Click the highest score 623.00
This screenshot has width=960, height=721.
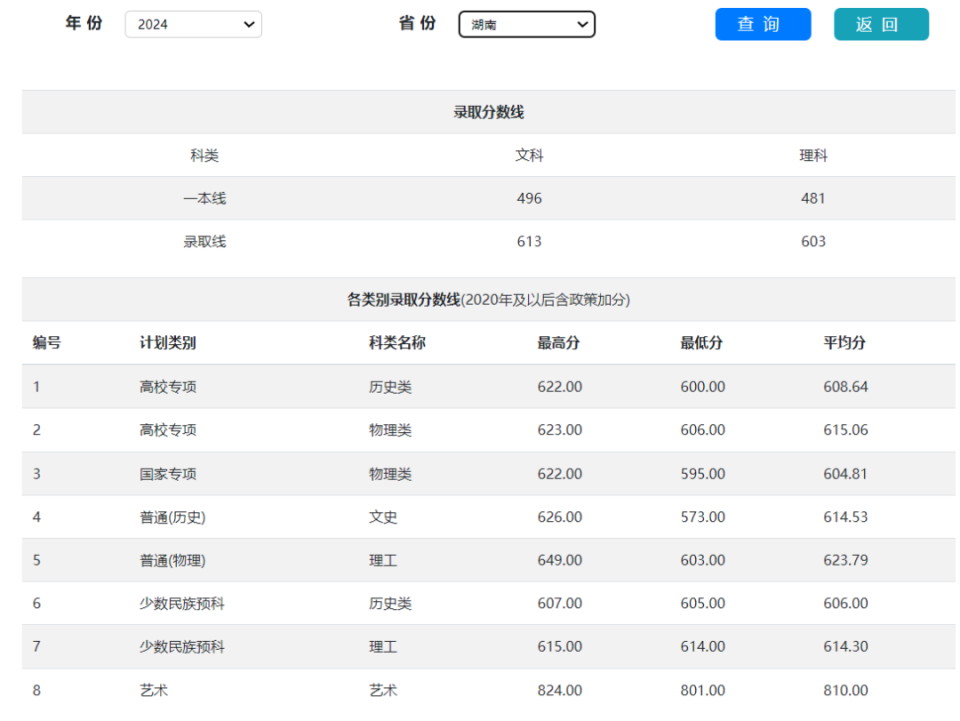[x=560, y=430]
